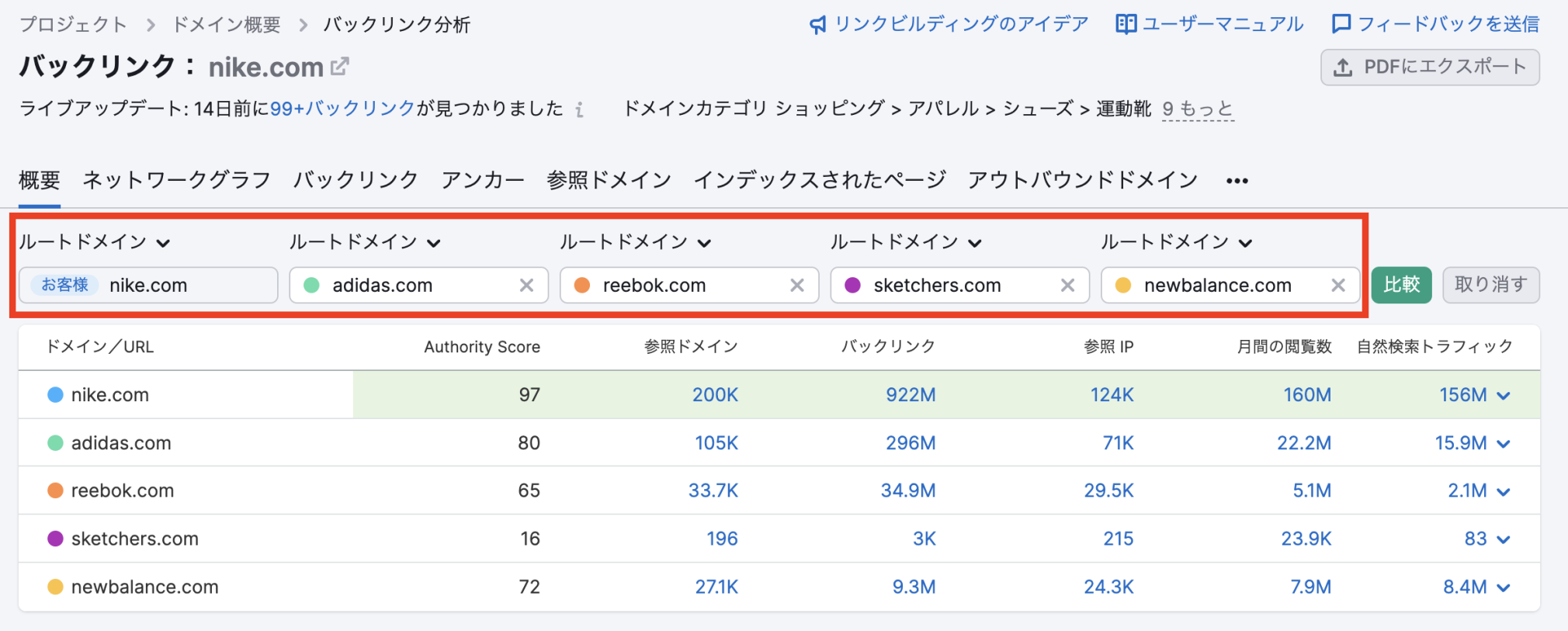1568x631 pixels.
Task: Click yellow dot beside newbalance.com row
Action: pos(55,587)
